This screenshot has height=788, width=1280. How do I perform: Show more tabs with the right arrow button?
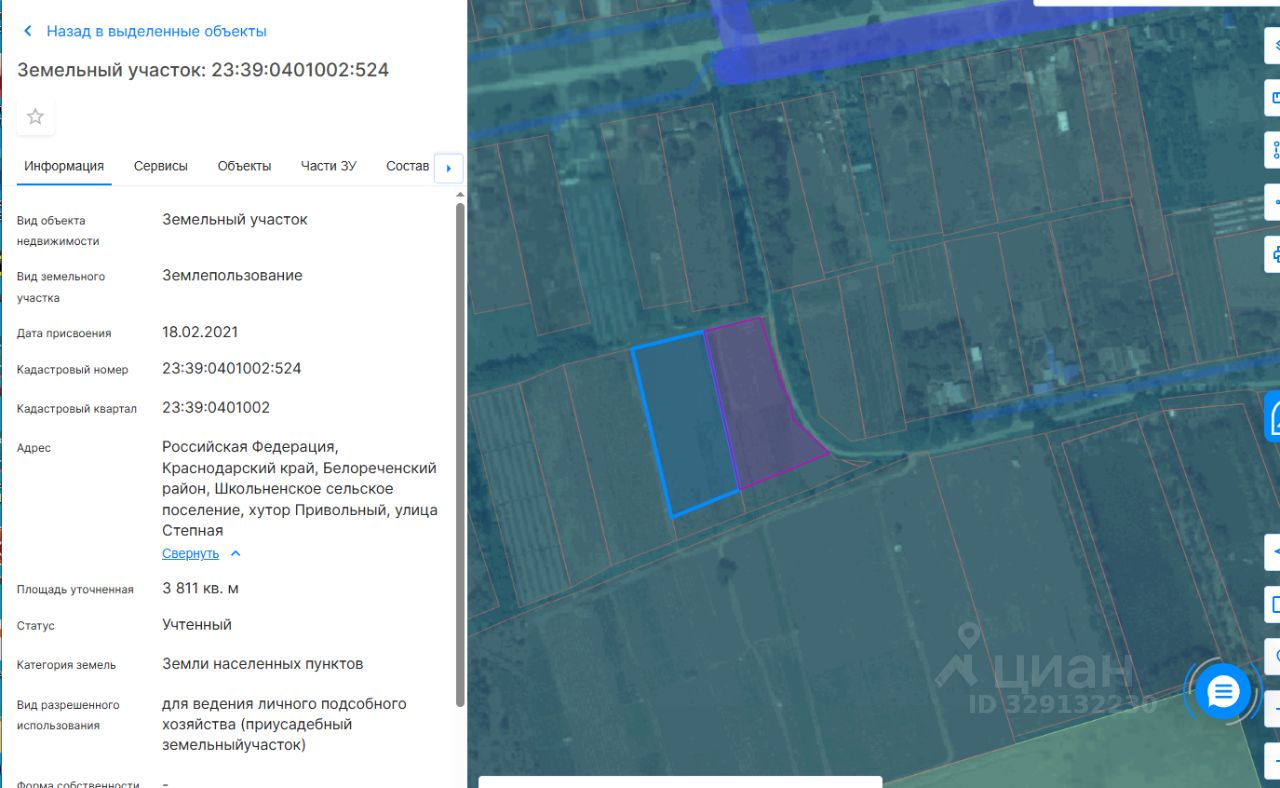[x=449, y=168]
